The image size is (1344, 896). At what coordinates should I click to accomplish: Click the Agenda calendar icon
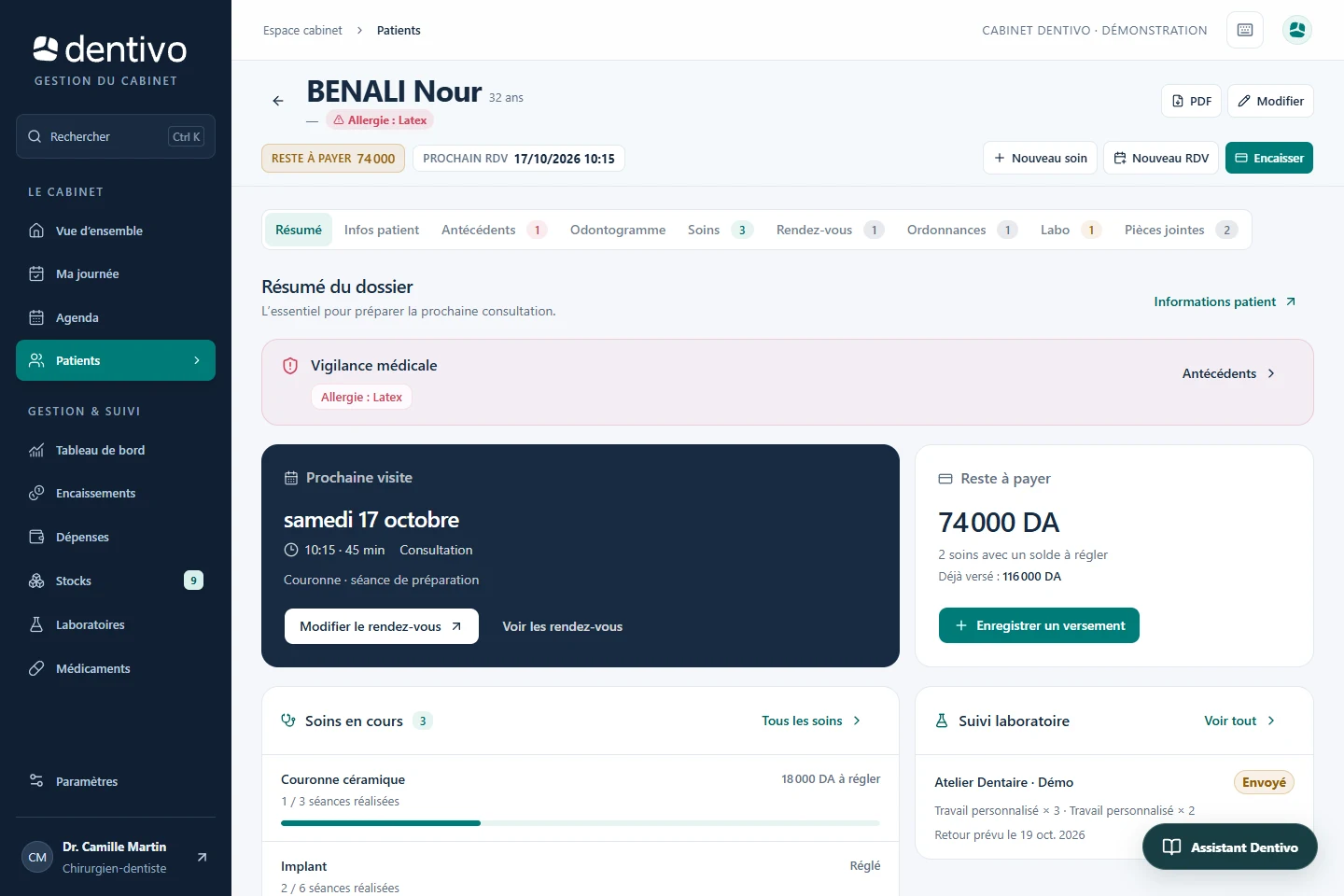click(36, 317)
